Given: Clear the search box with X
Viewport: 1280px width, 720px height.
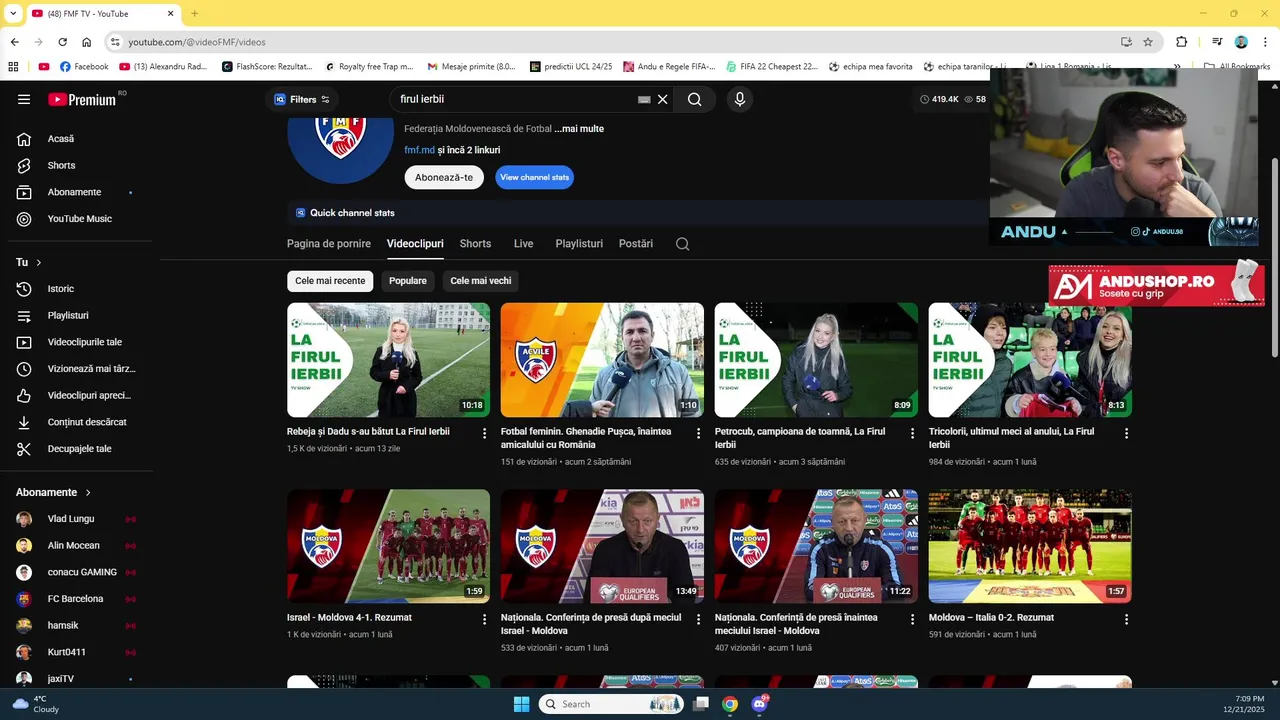Looking at the screenshot, I should (662, 99).
